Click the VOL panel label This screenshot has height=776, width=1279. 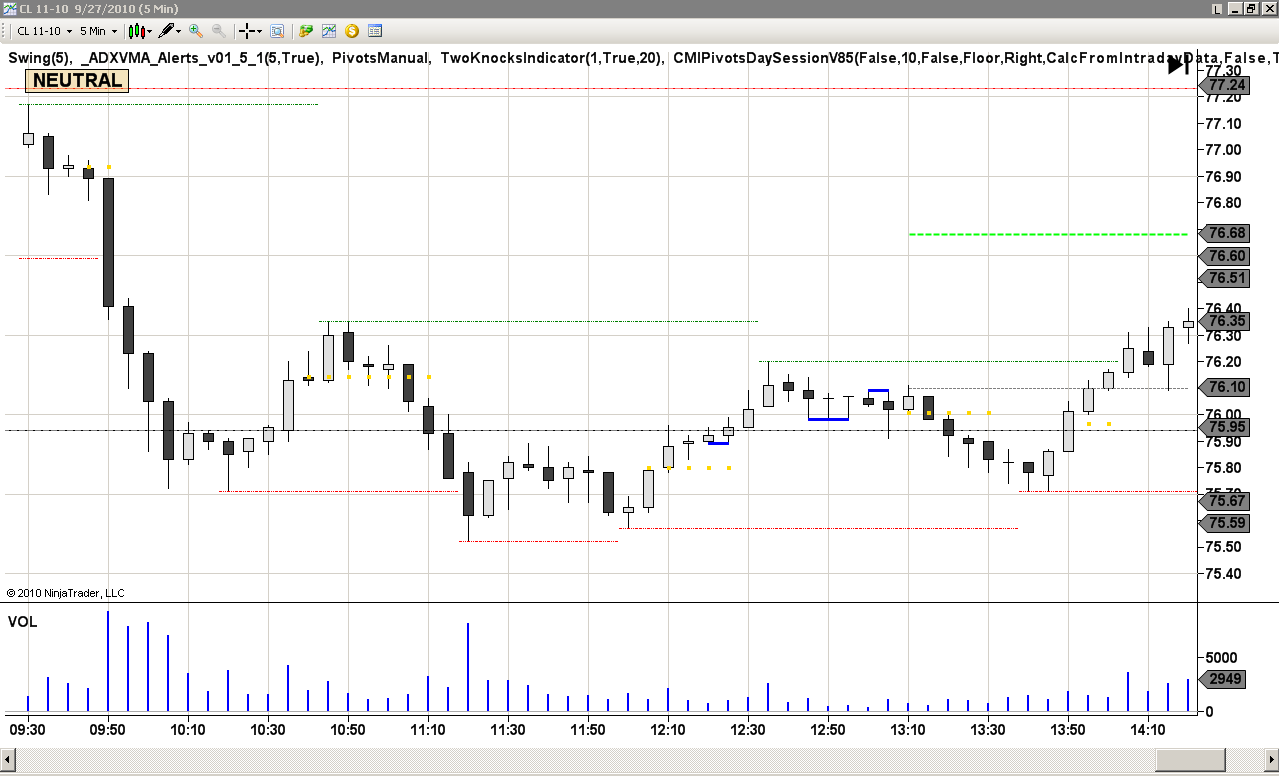22,622
